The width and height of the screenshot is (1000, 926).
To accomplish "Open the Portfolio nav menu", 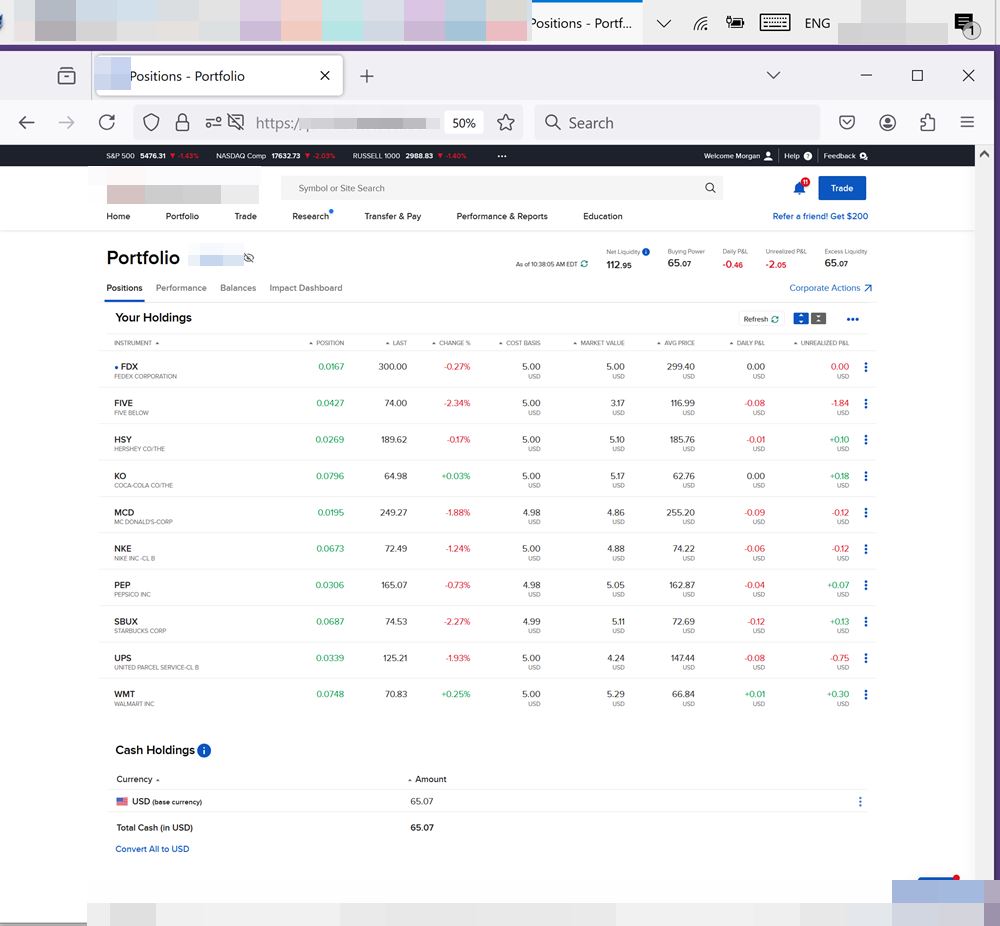I will pos(182,216).
